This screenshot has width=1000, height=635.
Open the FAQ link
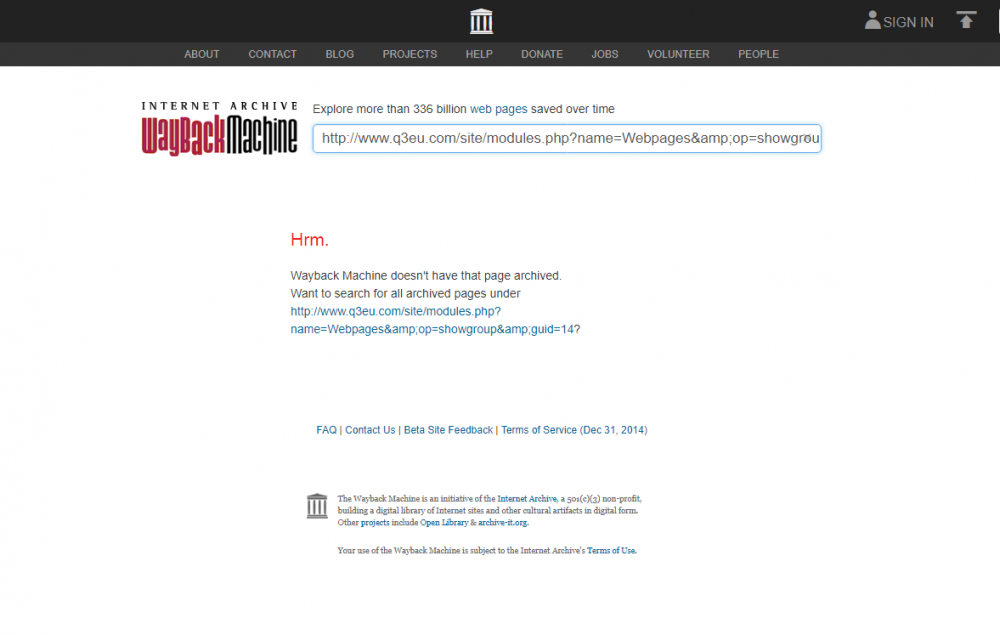click(327, 430)
